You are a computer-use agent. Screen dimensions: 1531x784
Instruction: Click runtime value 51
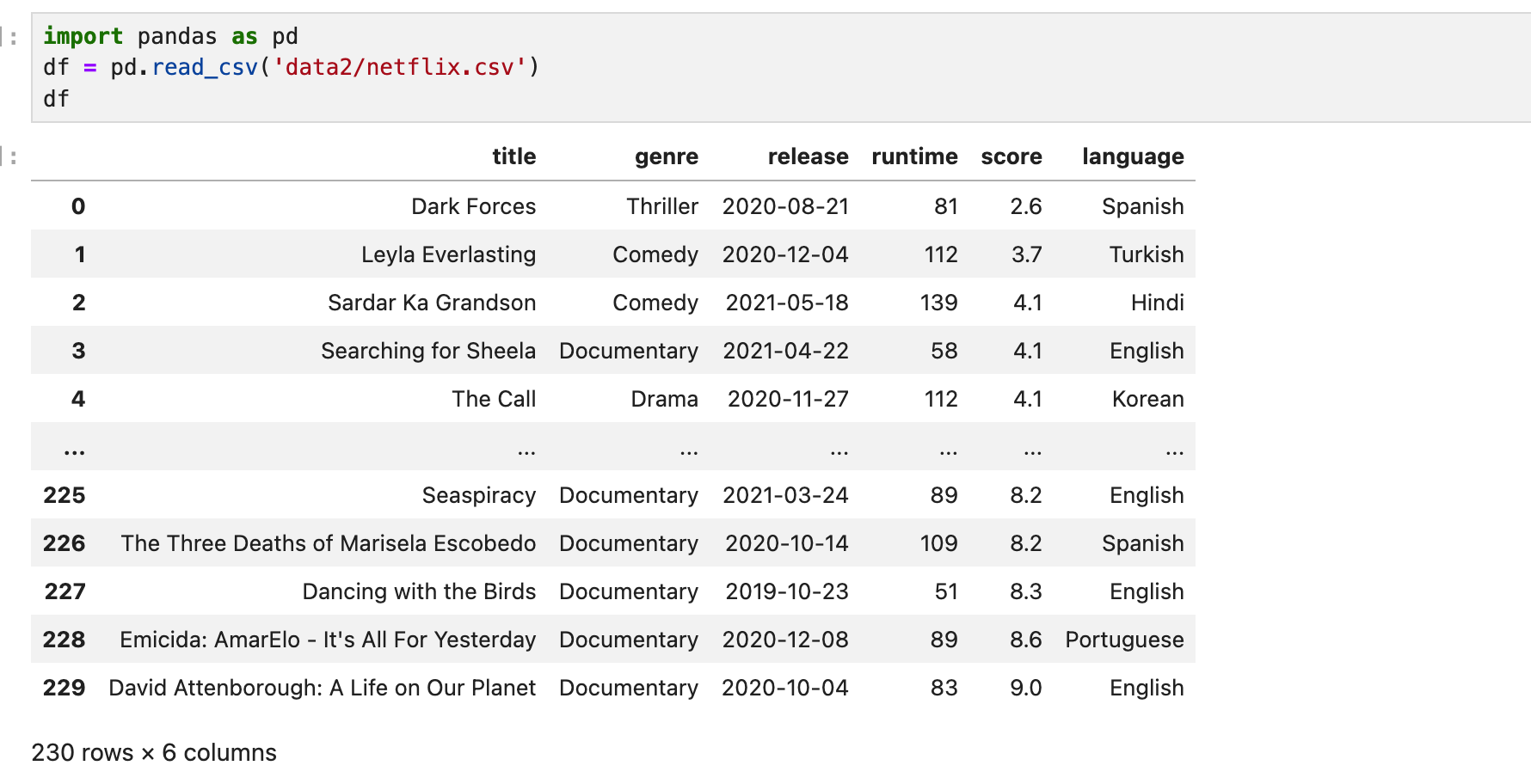(946, 591)
